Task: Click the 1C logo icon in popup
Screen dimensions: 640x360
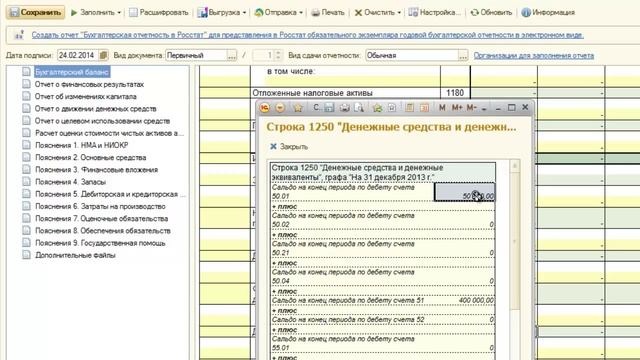Action: (x=264, y=108)
